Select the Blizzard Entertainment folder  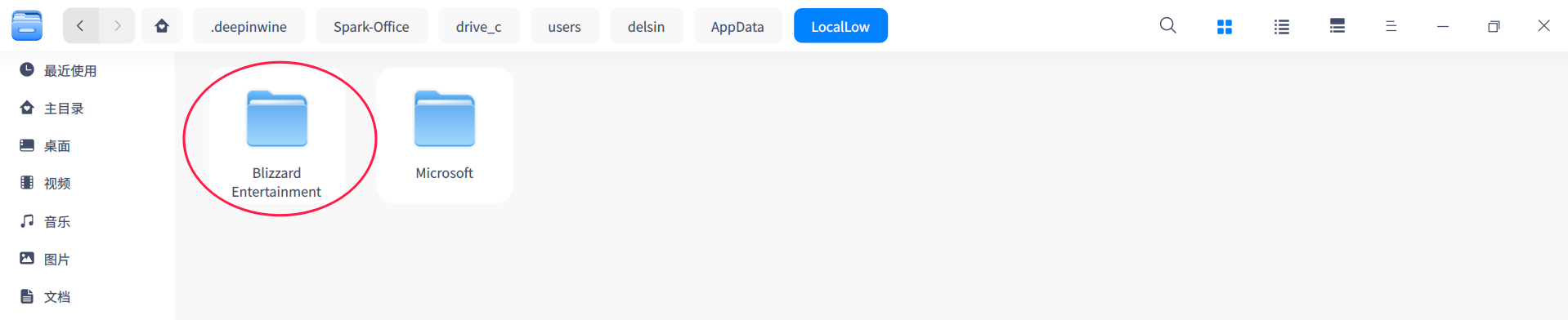pos(277,136)
